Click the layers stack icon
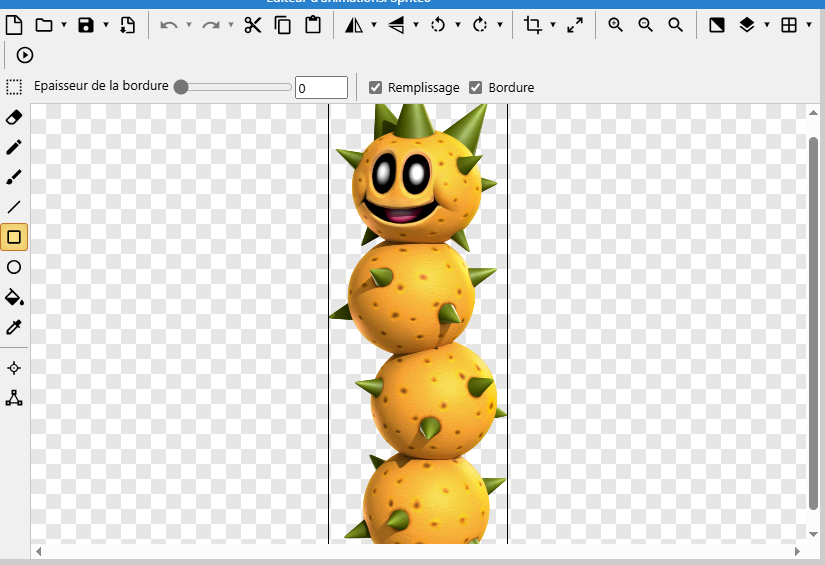The width and height of the screenshot is (825, 565). 747,25
